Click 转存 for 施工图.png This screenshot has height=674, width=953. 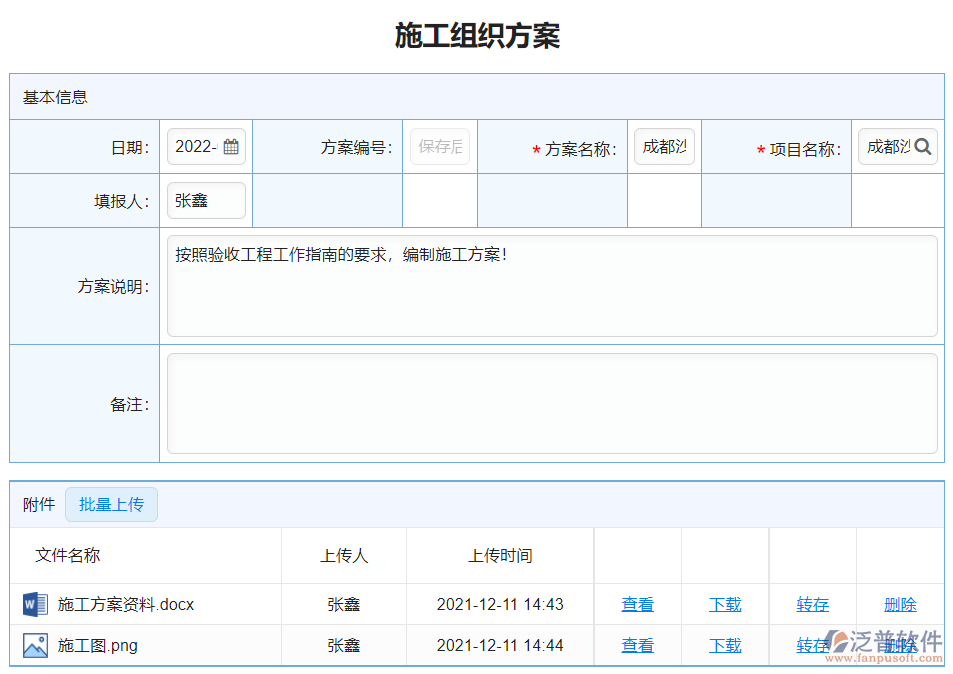(812, 645)
